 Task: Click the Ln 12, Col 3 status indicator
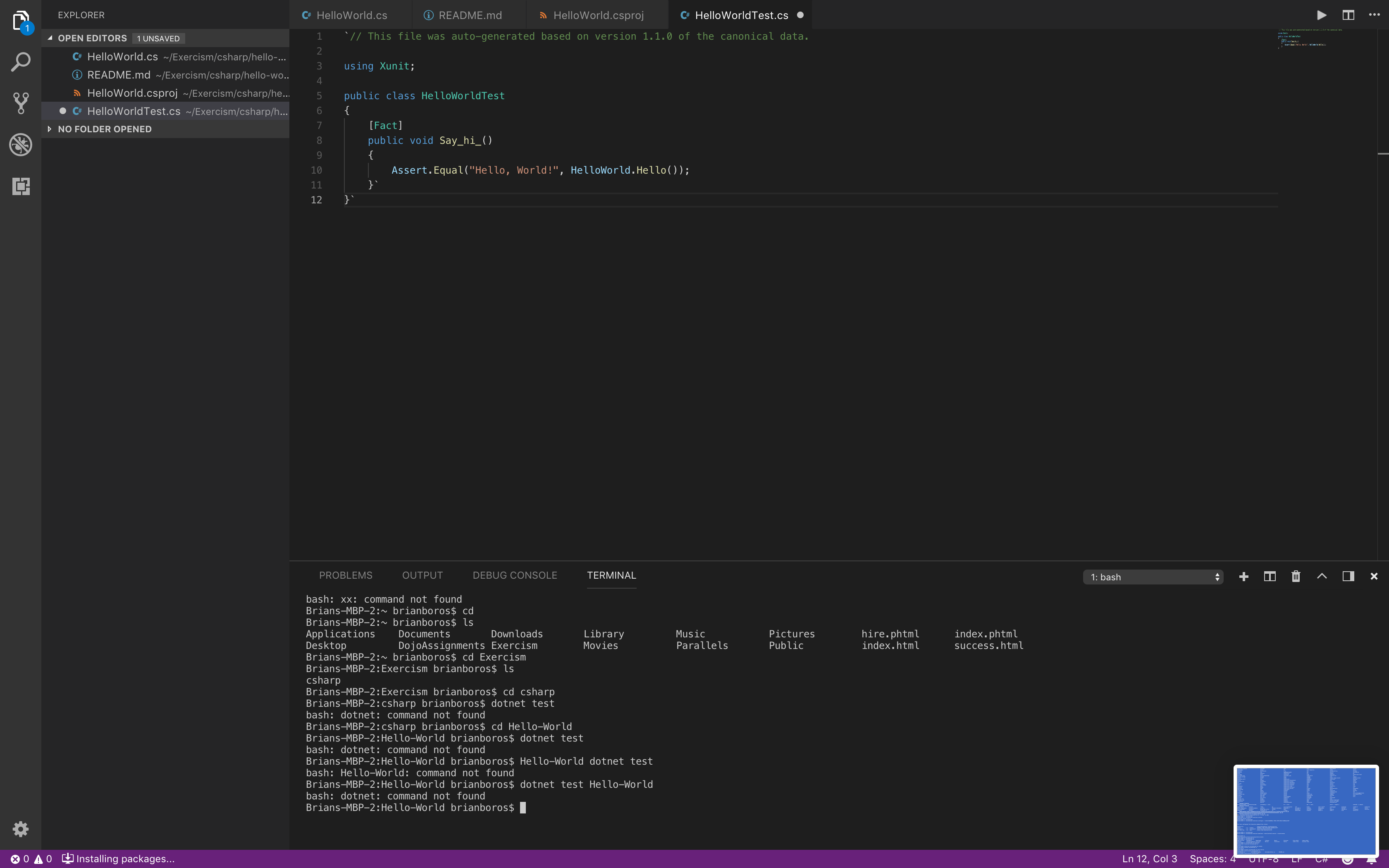[x=1149, y=859]
